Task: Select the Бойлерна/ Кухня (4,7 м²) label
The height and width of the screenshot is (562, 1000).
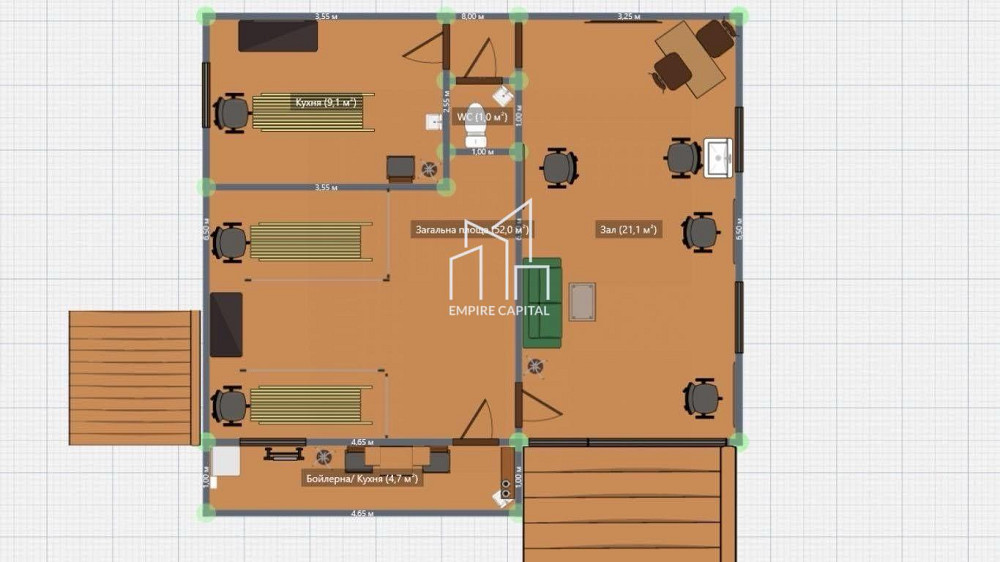Action: pyautogui.click(x=360, y=479)
